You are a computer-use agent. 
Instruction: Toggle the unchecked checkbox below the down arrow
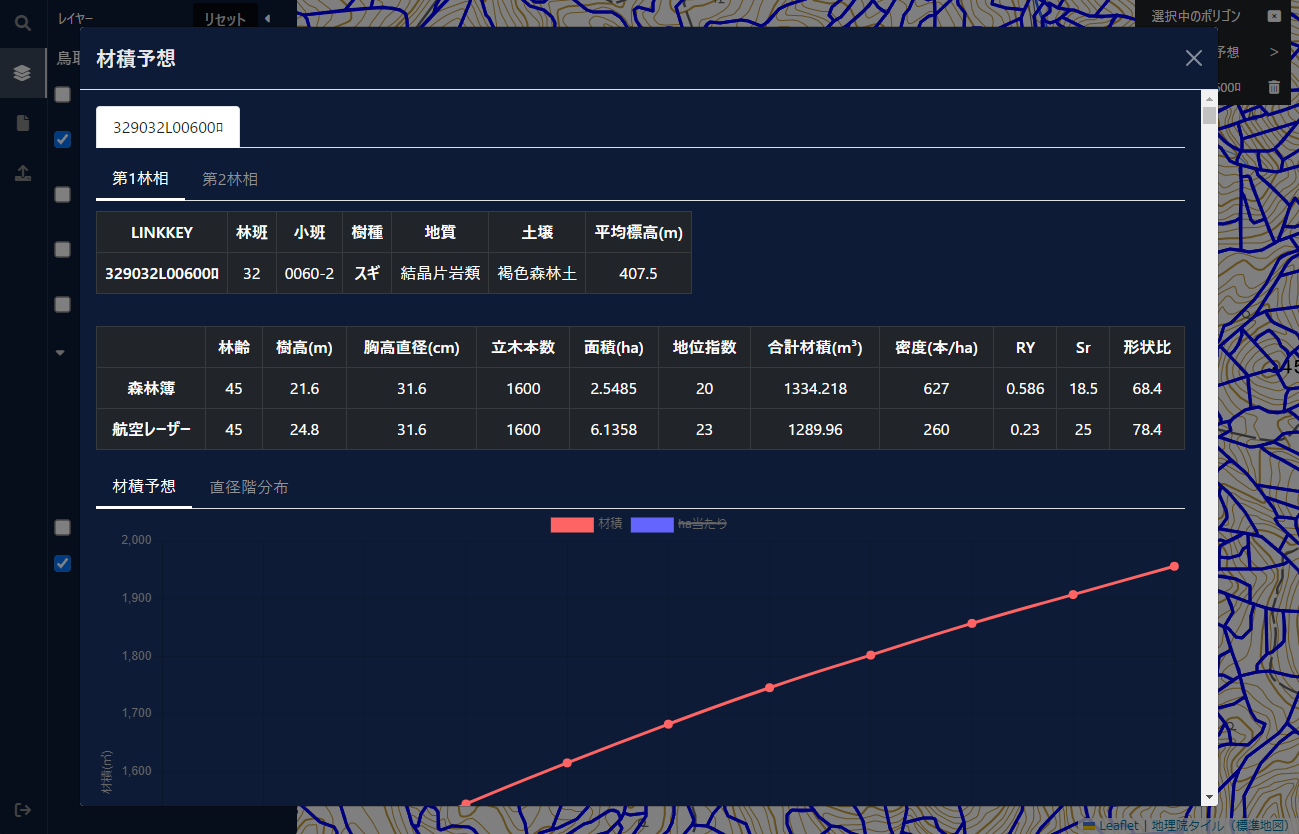(62, 527)
